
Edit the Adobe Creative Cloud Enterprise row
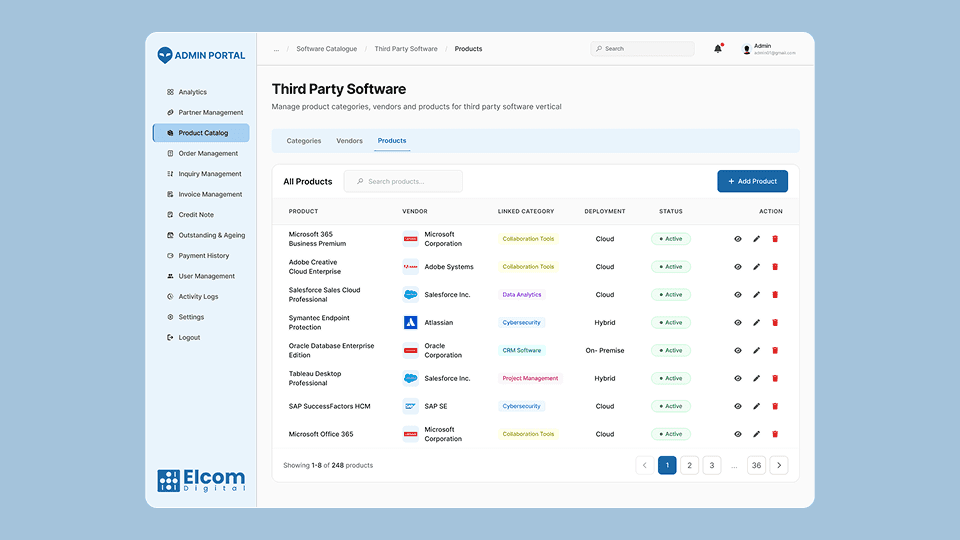click(756, 267)
